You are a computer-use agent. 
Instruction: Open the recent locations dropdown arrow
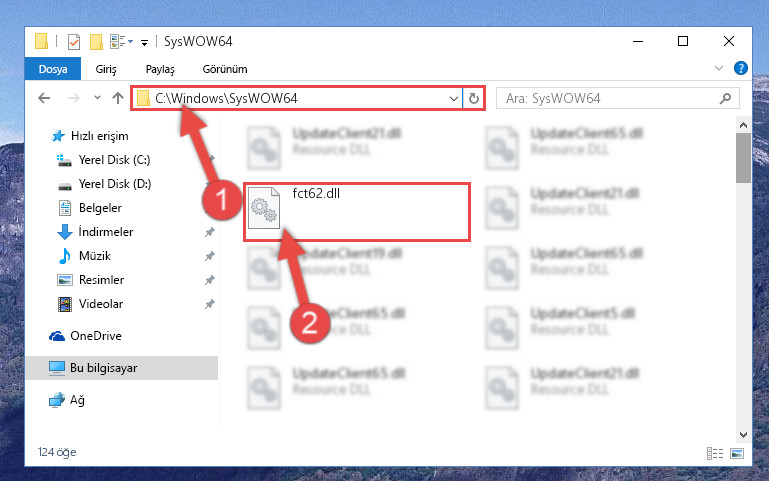point(97,98)
